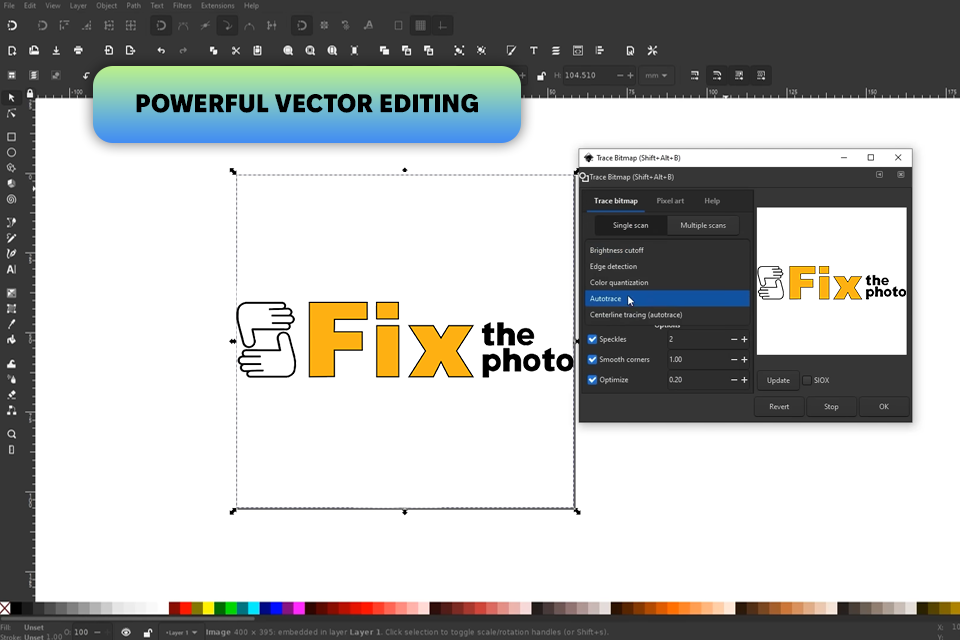Select the Ellipse tool
Screen dimensions: 960x640
11,152
